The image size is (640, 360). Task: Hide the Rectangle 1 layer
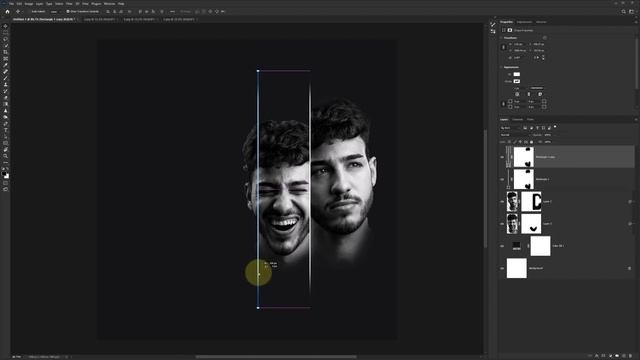[x=502, y=179]
